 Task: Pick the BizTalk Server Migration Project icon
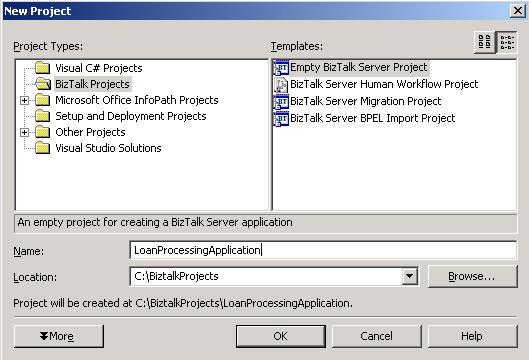pyautogui.click(x=281, y=102)
